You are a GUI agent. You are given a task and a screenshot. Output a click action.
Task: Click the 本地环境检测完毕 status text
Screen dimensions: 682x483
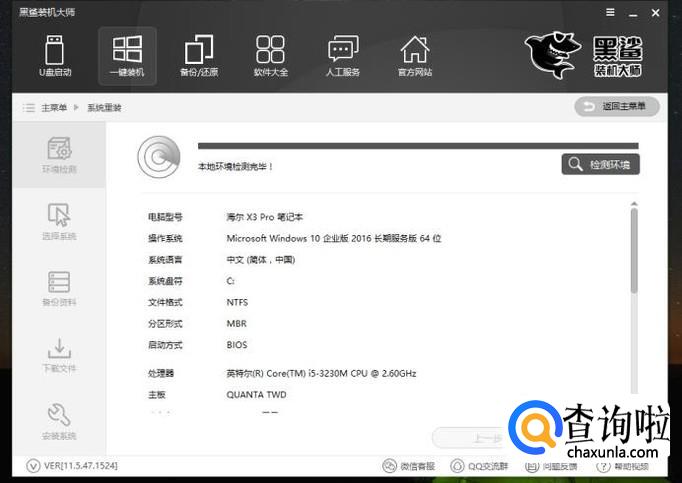pos(235,166)
